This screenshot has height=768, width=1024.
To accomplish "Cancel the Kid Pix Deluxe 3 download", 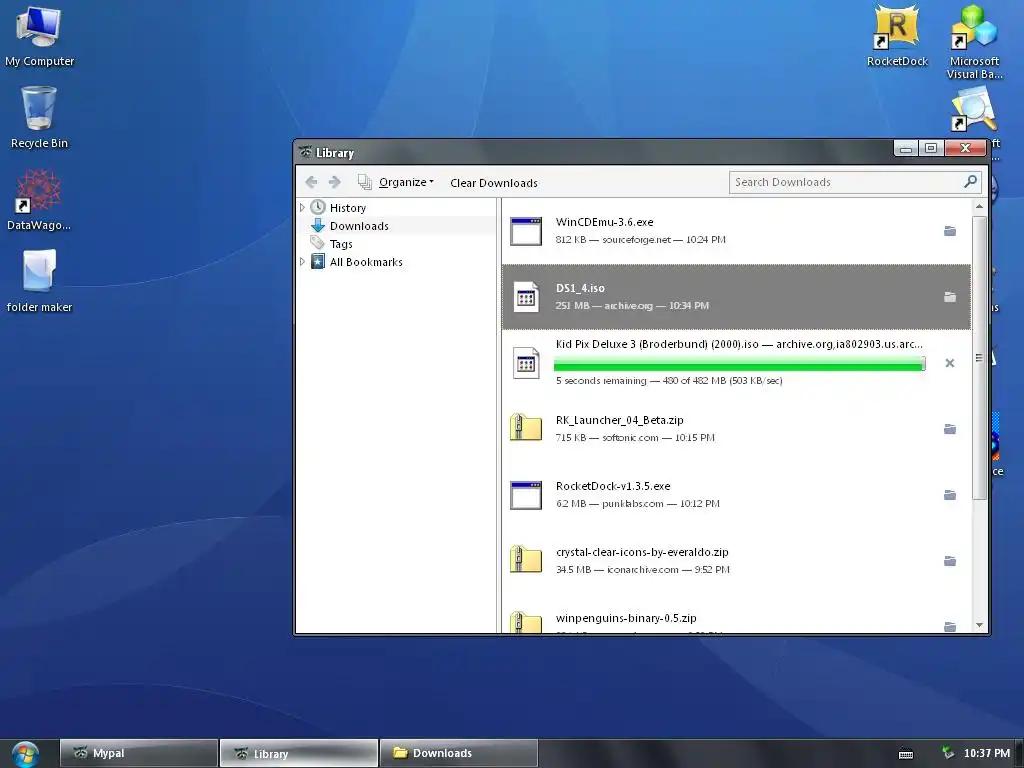I will click(950, 363).
